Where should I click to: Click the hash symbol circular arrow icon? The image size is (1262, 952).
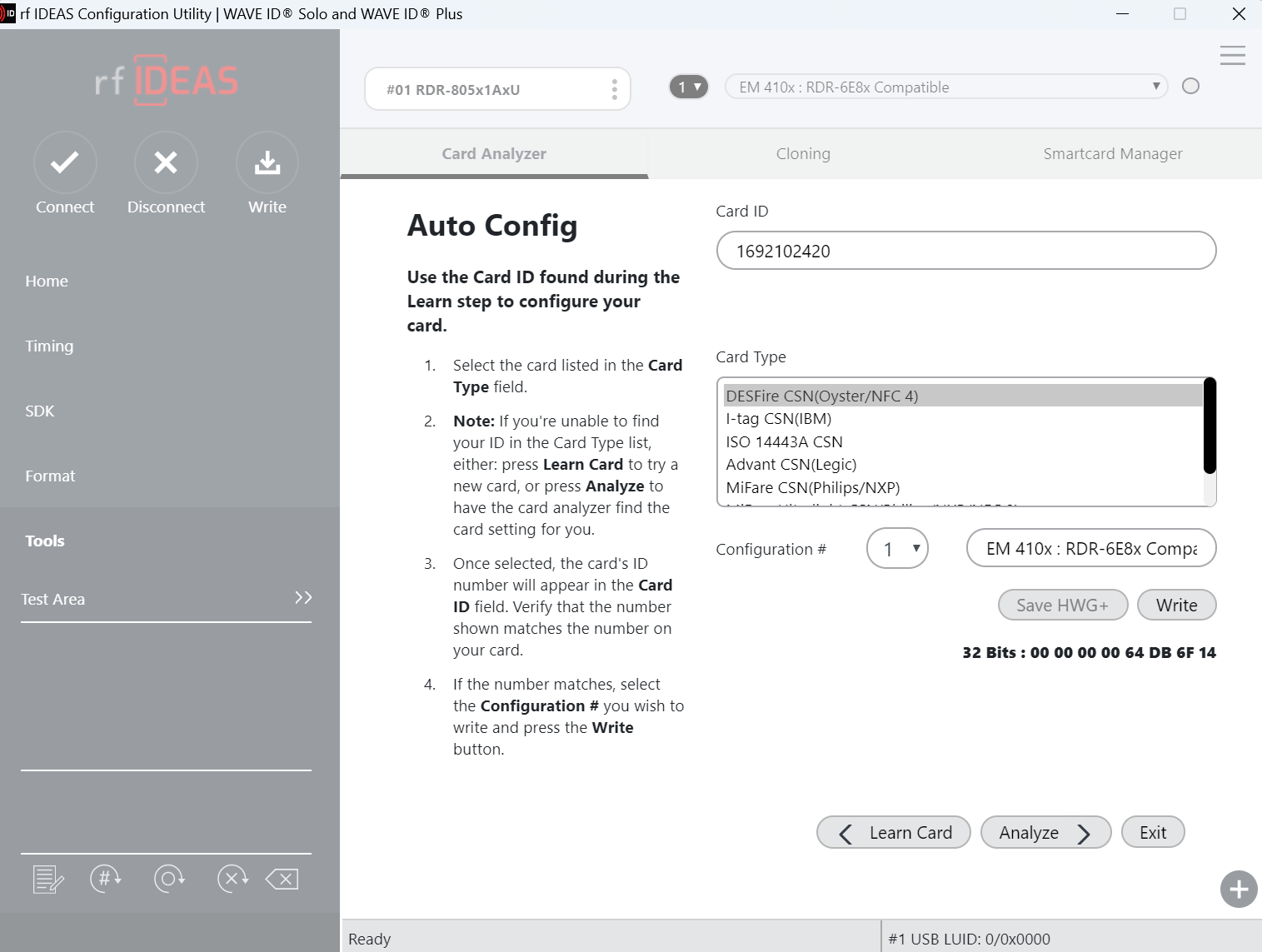[x=106, y=878]
